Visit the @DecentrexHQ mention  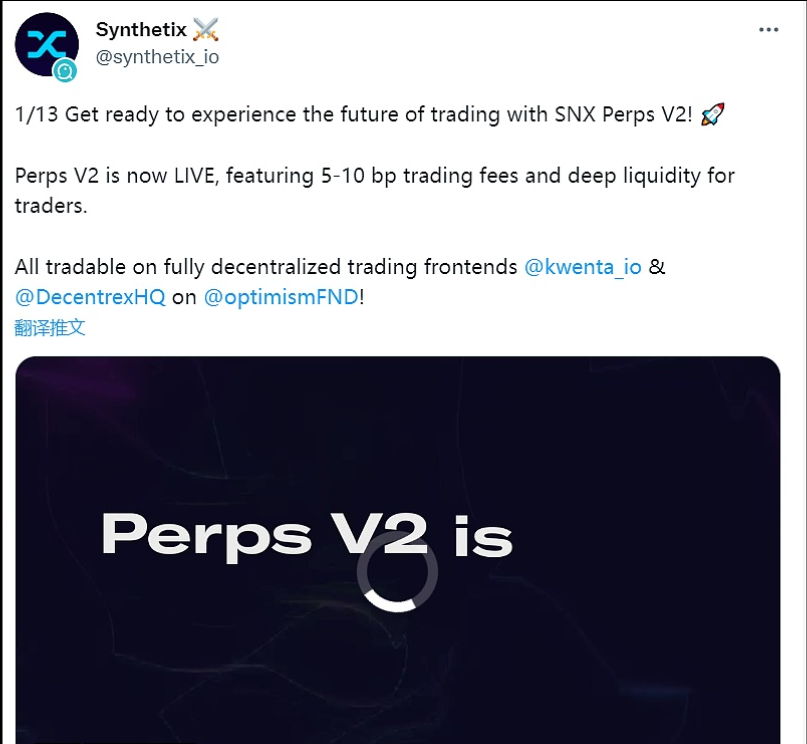pos(91,298)
